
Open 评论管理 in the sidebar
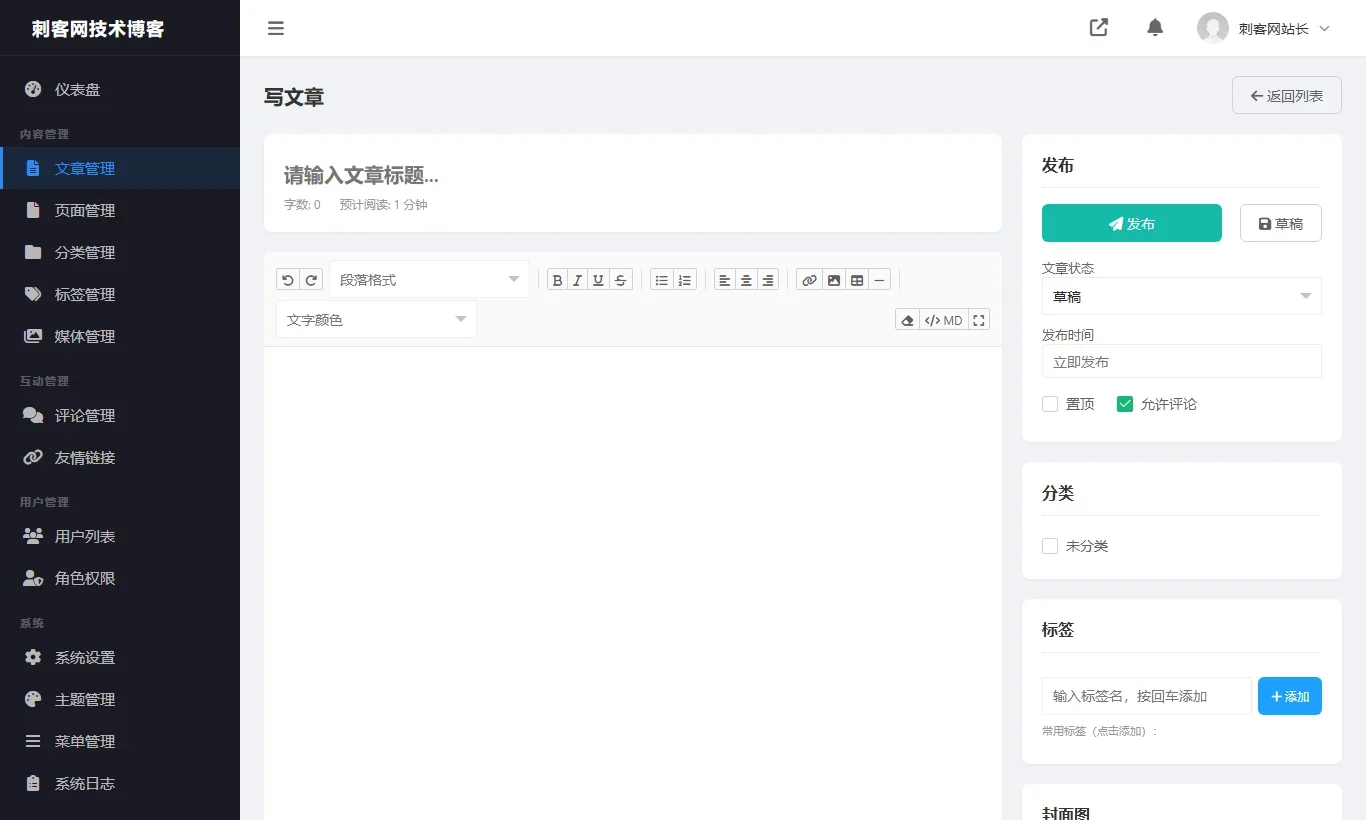(120, 415)
